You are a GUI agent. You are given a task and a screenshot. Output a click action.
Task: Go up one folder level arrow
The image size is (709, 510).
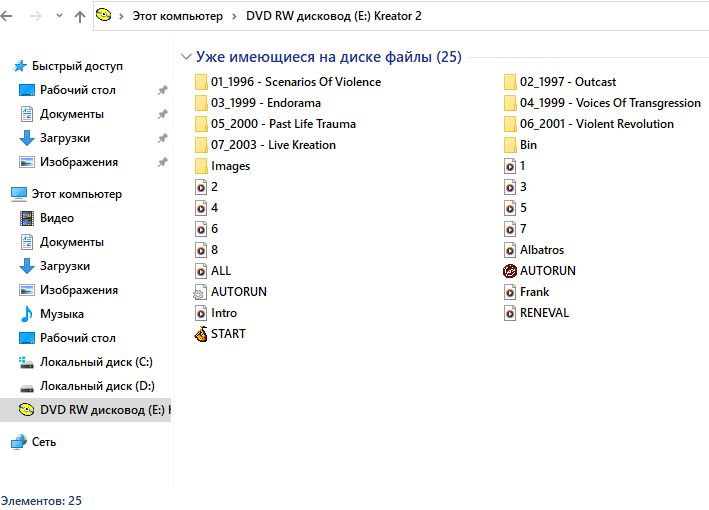click(80, 16)
